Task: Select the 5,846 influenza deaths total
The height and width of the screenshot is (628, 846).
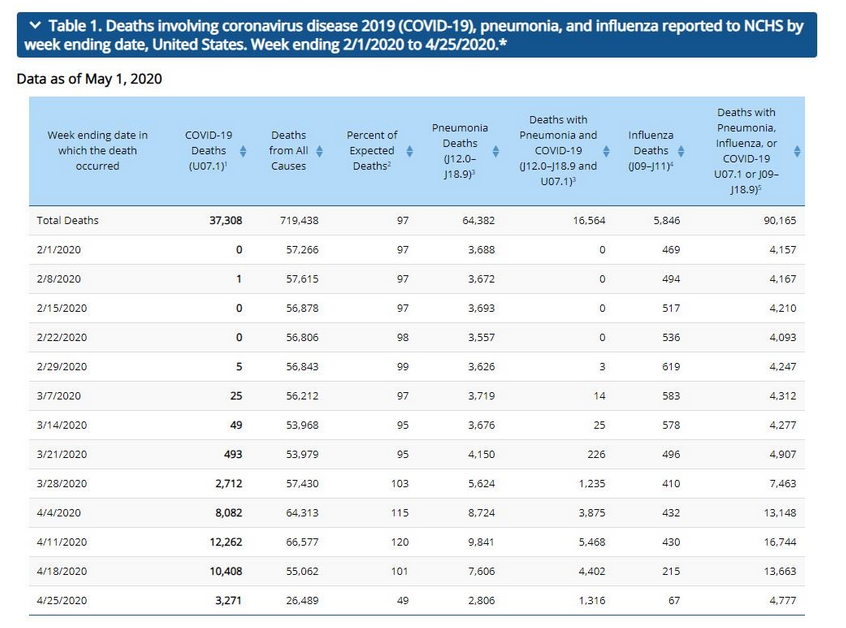Action: [666, 220]
